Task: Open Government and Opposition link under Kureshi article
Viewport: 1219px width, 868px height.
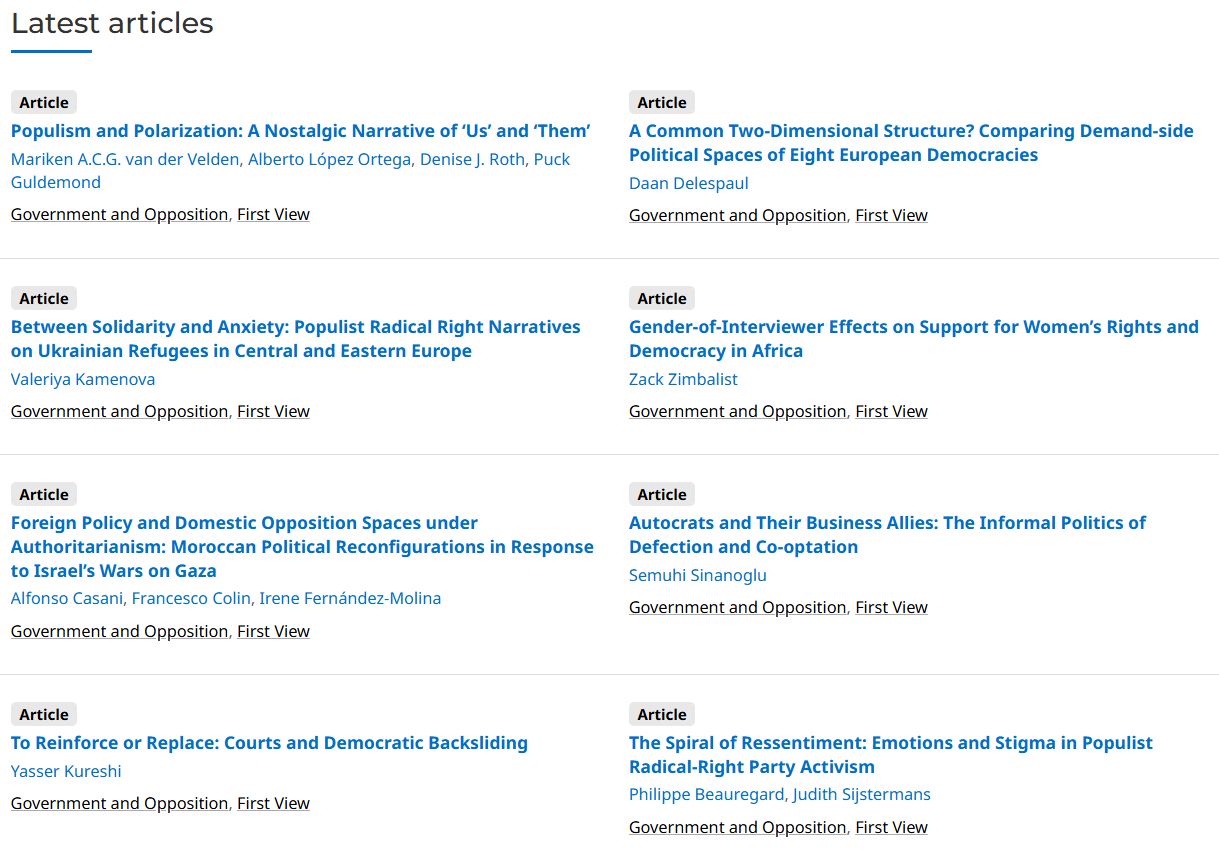Action: pos(119,803)
